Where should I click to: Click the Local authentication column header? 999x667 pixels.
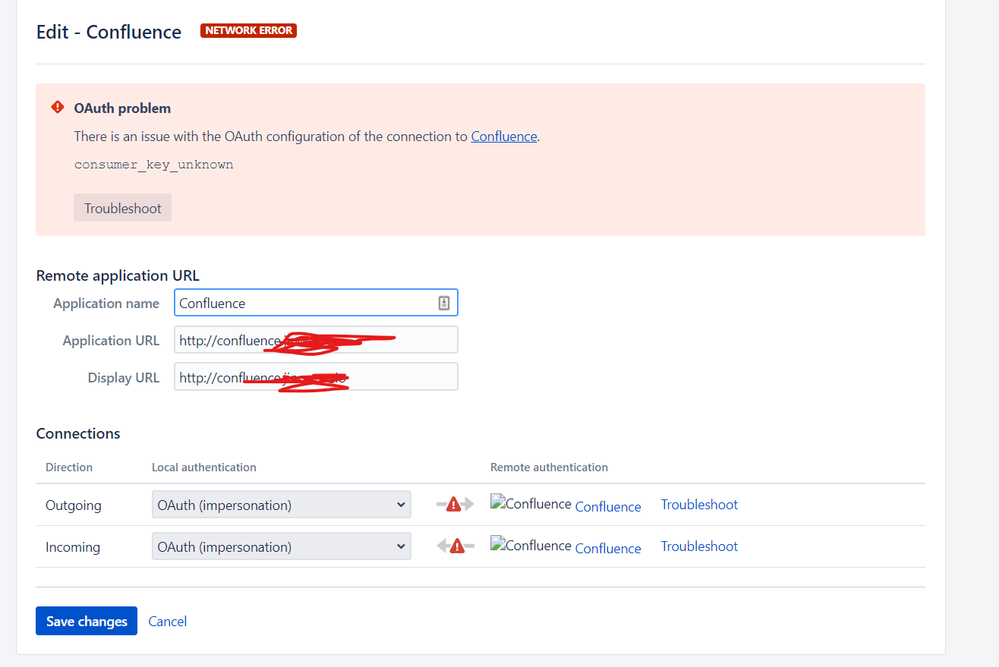coord(204,467)
